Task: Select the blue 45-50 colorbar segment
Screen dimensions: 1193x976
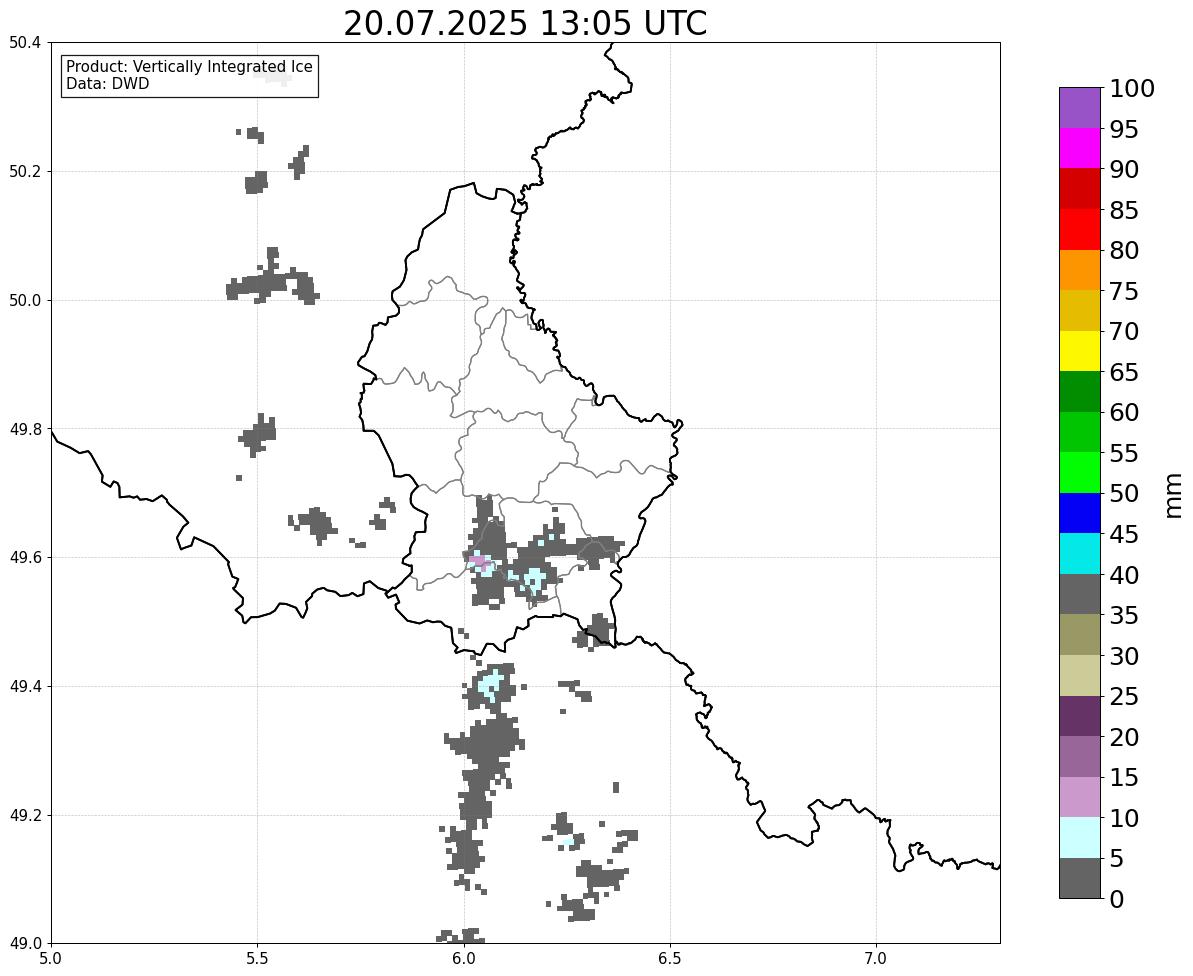Action: click(x=1080, y=513)
